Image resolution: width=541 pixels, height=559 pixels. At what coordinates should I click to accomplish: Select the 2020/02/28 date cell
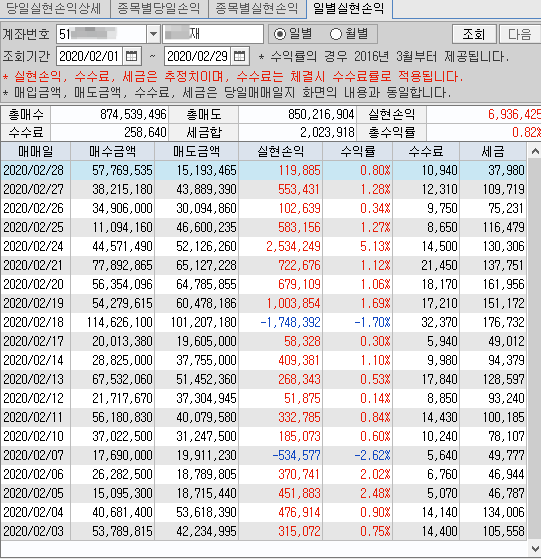[x=36, y=170]
